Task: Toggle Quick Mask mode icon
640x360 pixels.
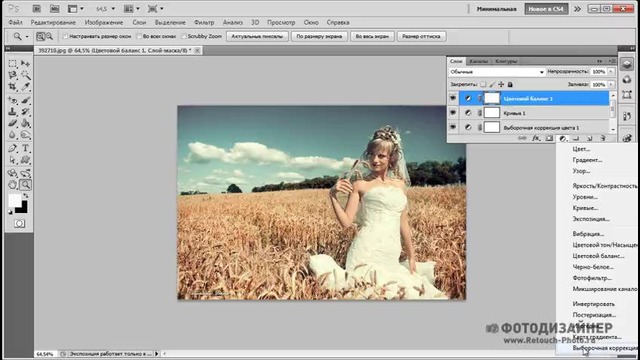Action: pyautogui.click(x=19, y=224)
